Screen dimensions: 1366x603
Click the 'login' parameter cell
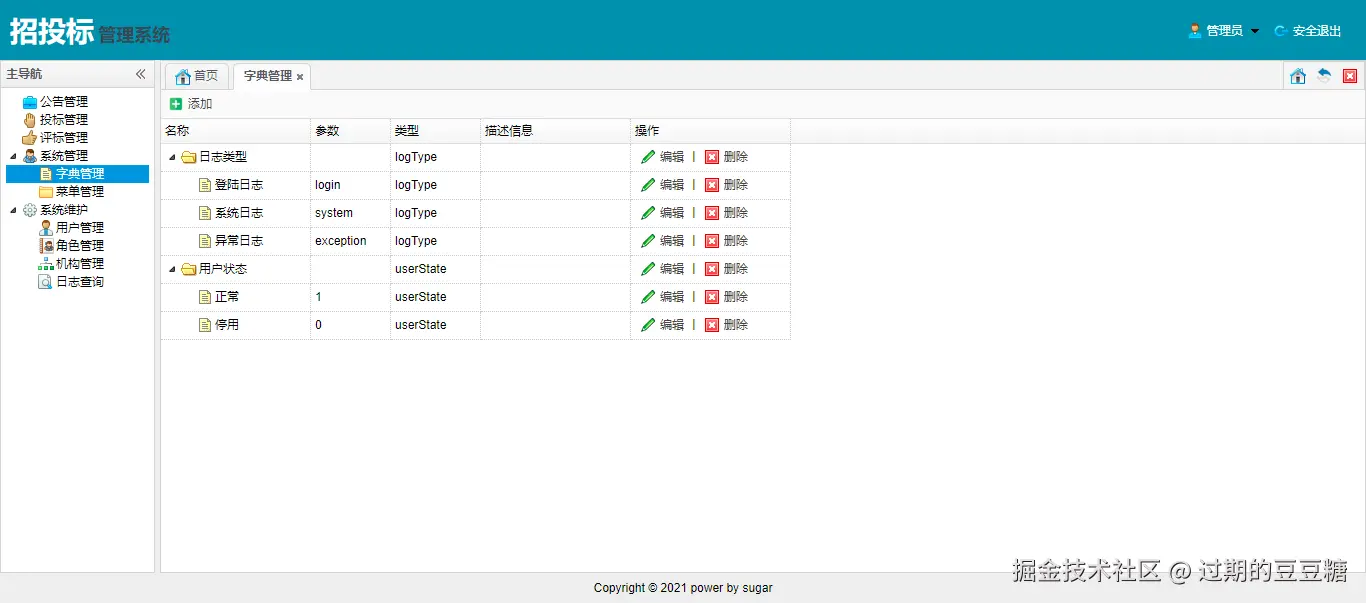tap(351, 185)
